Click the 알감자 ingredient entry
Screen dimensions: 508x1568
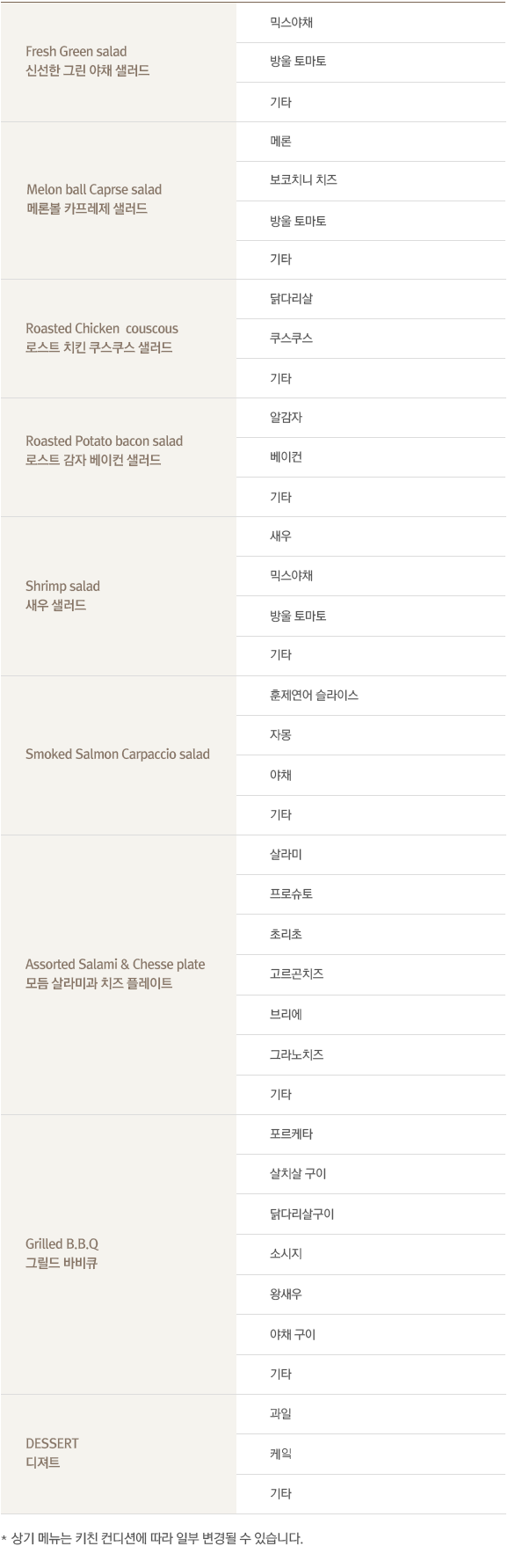click(x=286, y=418)
